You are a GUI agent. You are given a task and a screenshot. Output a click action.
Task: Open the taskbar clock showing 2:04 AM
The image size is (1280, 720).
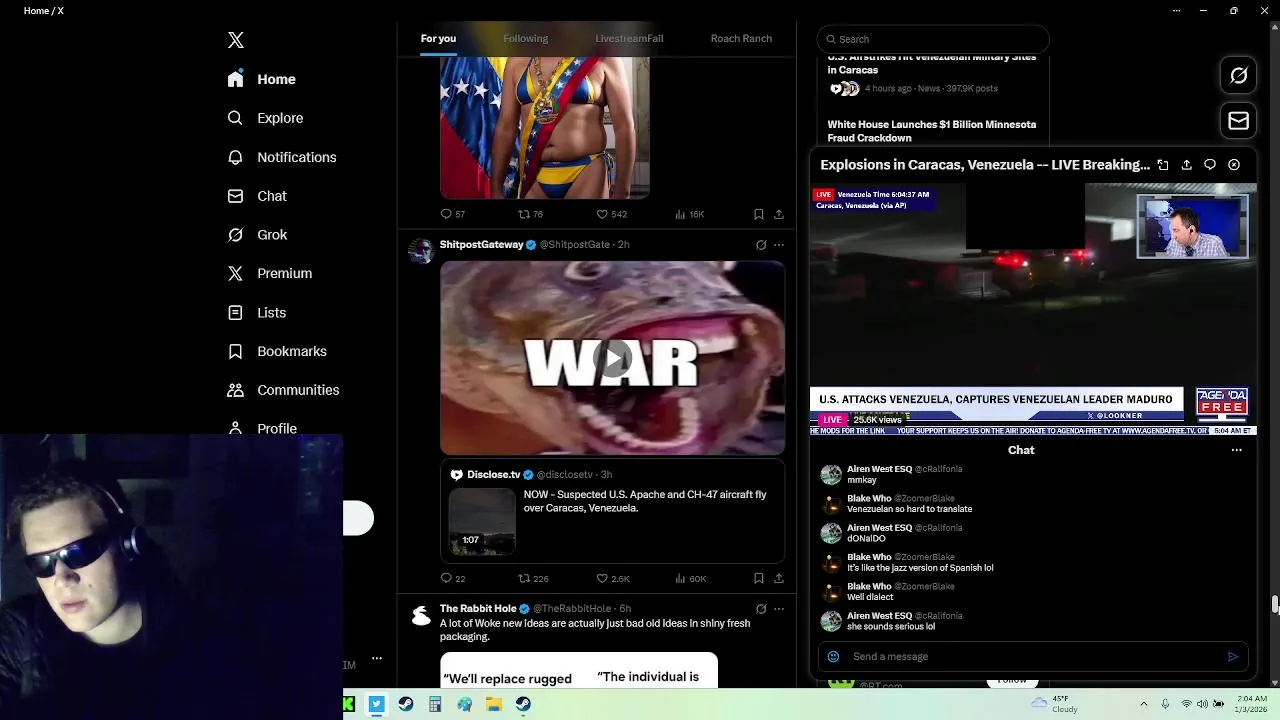[1252, 704]
